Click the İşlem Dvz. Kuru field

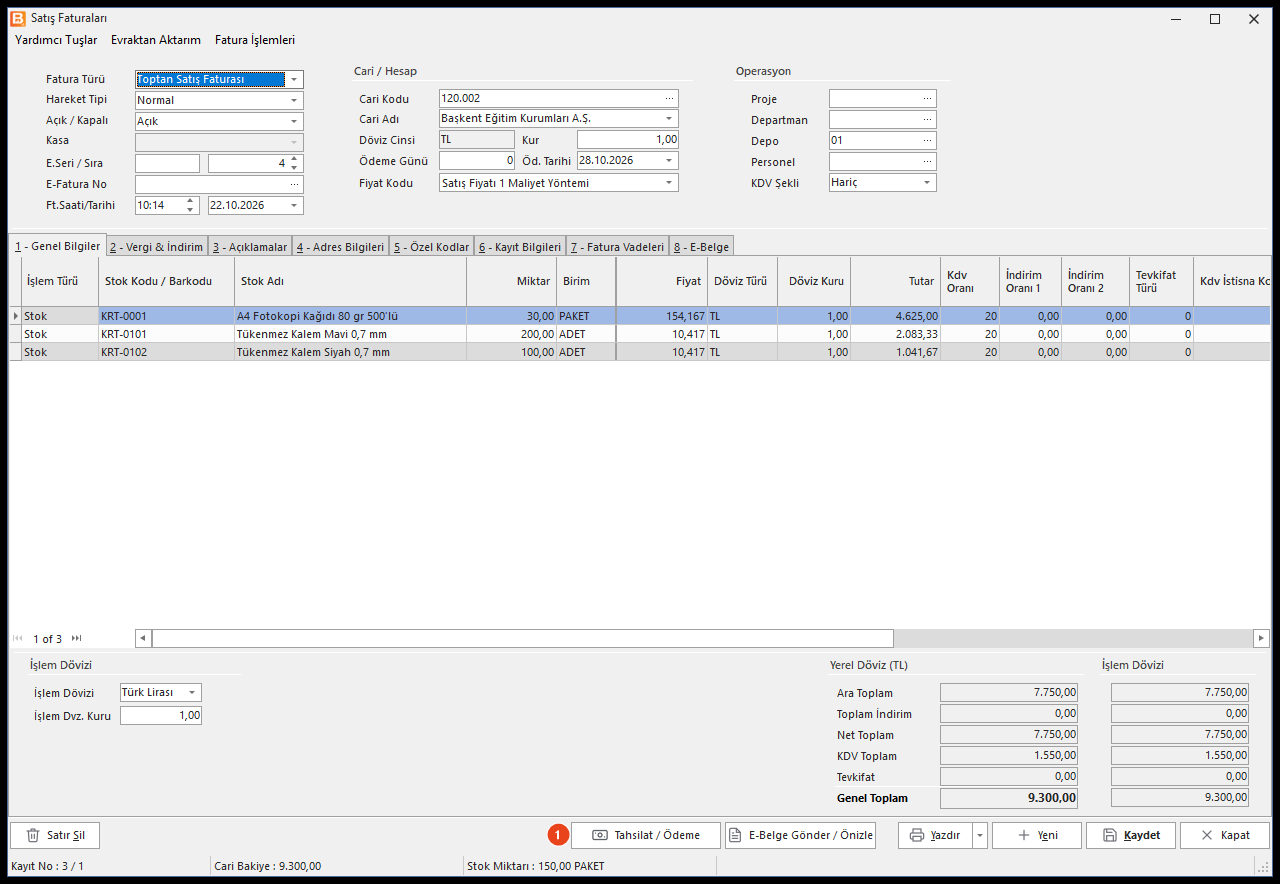(161, 715)
